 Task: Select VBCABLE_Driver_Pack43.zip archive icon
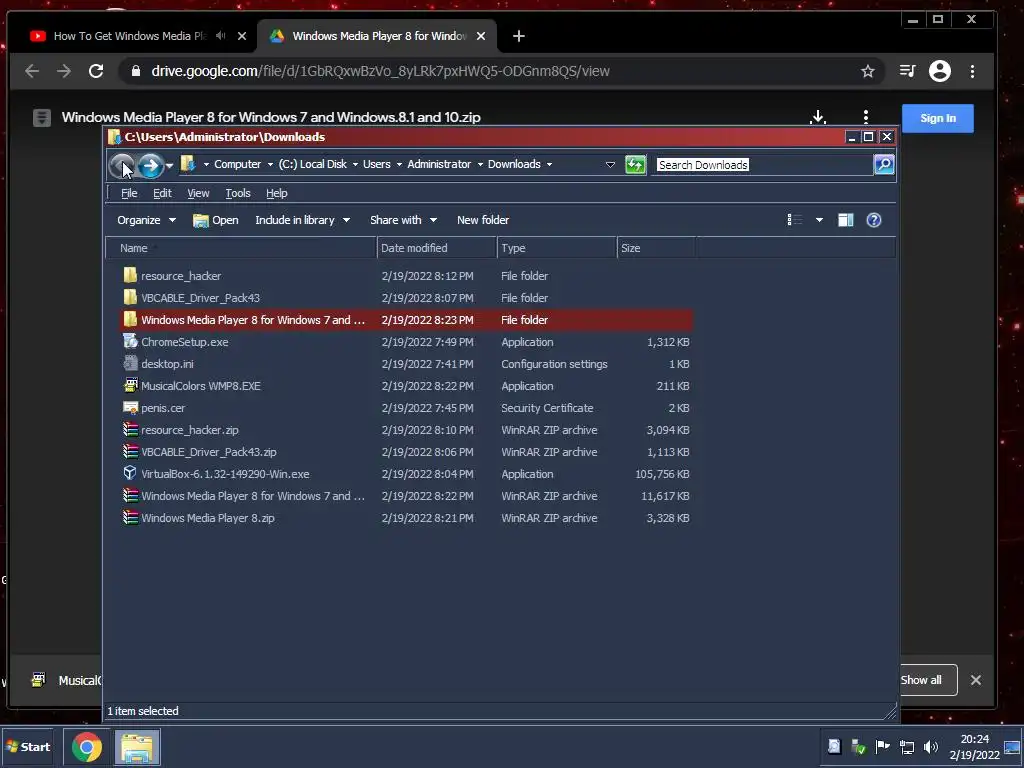[130, 451]
